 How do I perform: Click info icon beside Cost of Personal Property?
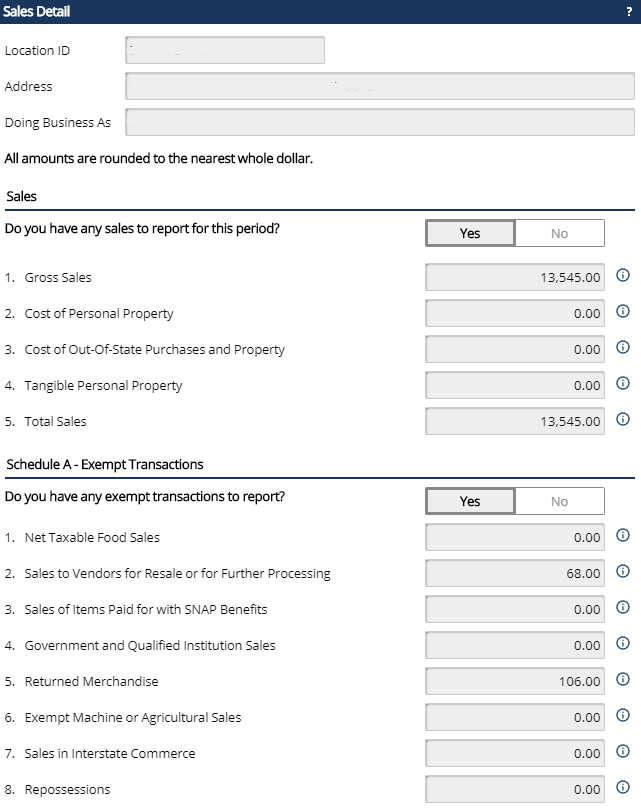coord(623,311)
